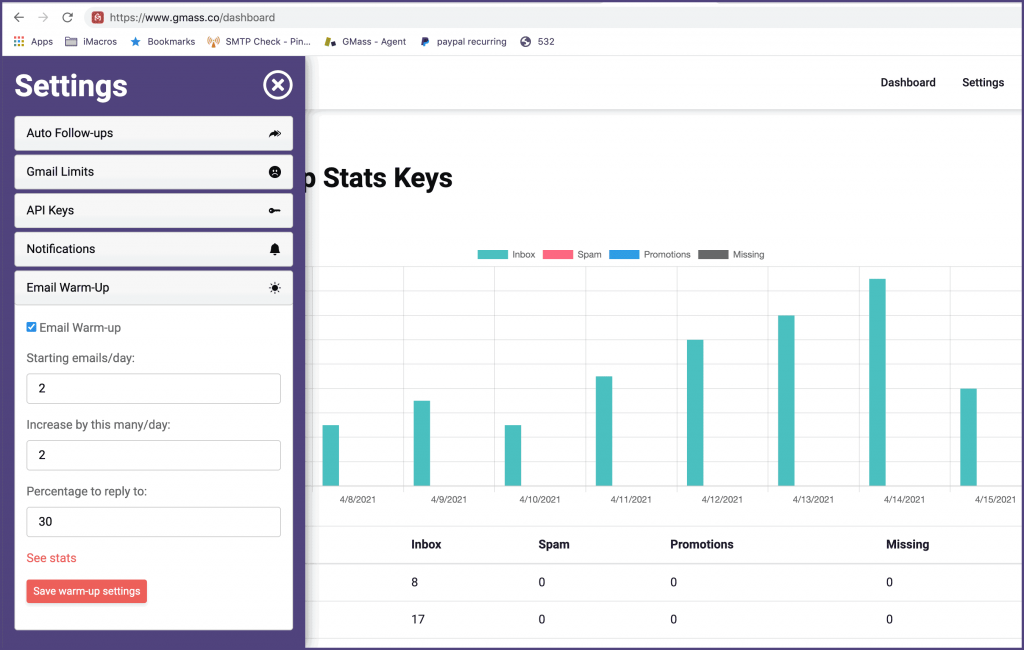Focus the Percentage to reply to field
Viewport: 1024px width, 650px height.
pyautogui.click(x=153, y=522)
